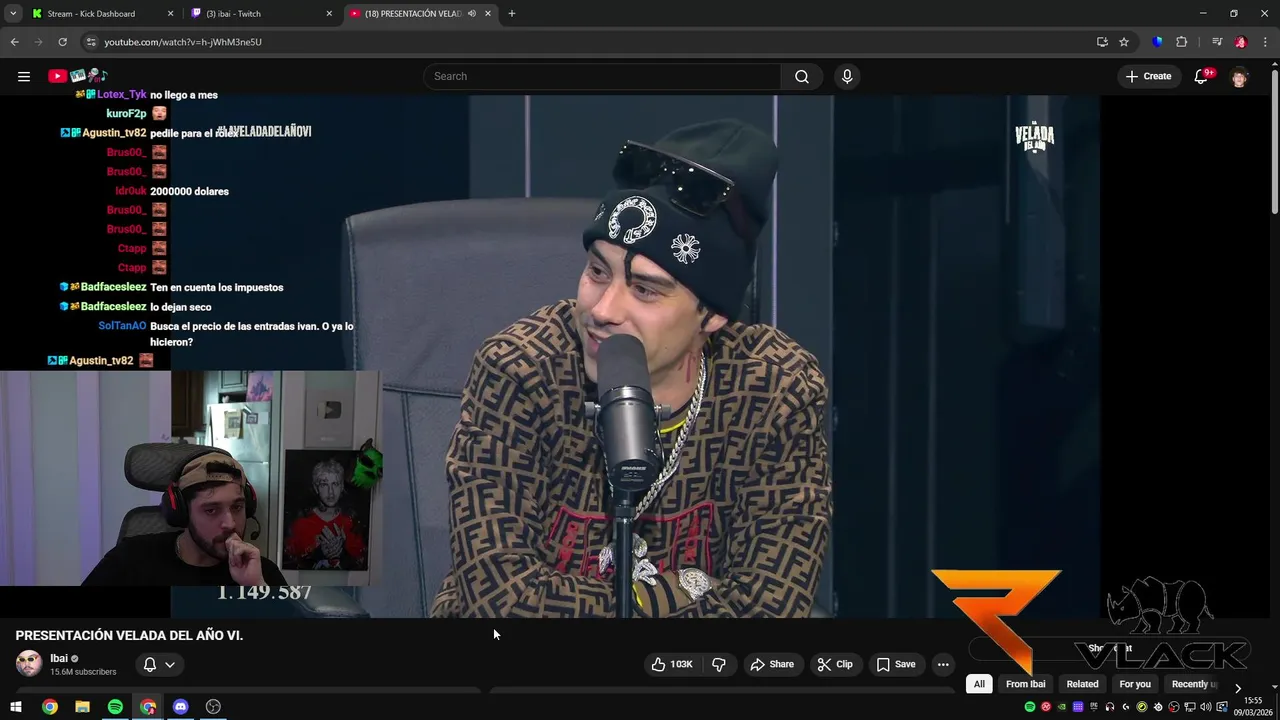Open Chrome tab search dropdown
1280x720 pixels.
tap(13, 14)
